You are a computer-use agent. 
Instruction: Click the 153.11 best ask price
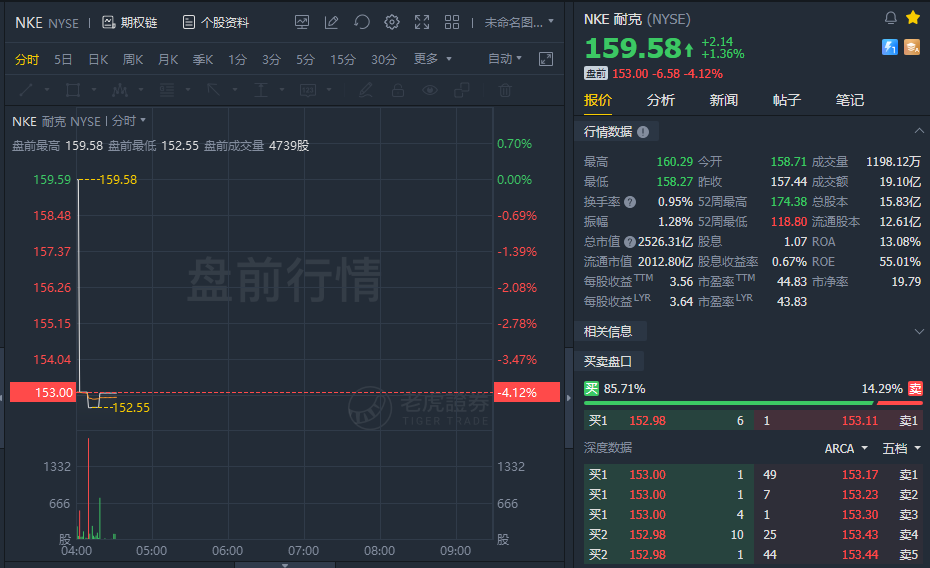[860, 421]
